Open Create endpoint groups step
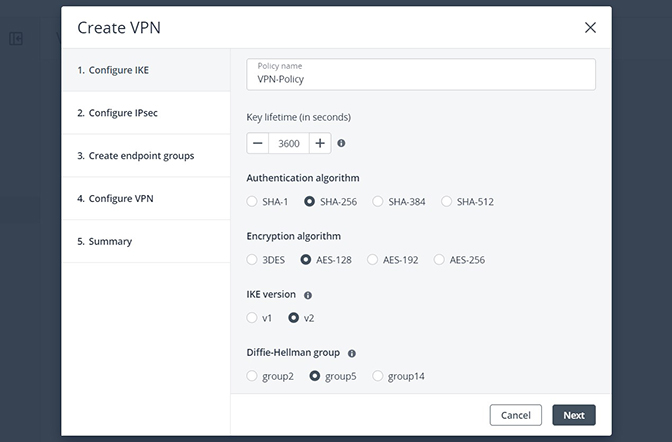Image resolution: width=672 pixels, height=442 pixels. click(x=146, y=156)
